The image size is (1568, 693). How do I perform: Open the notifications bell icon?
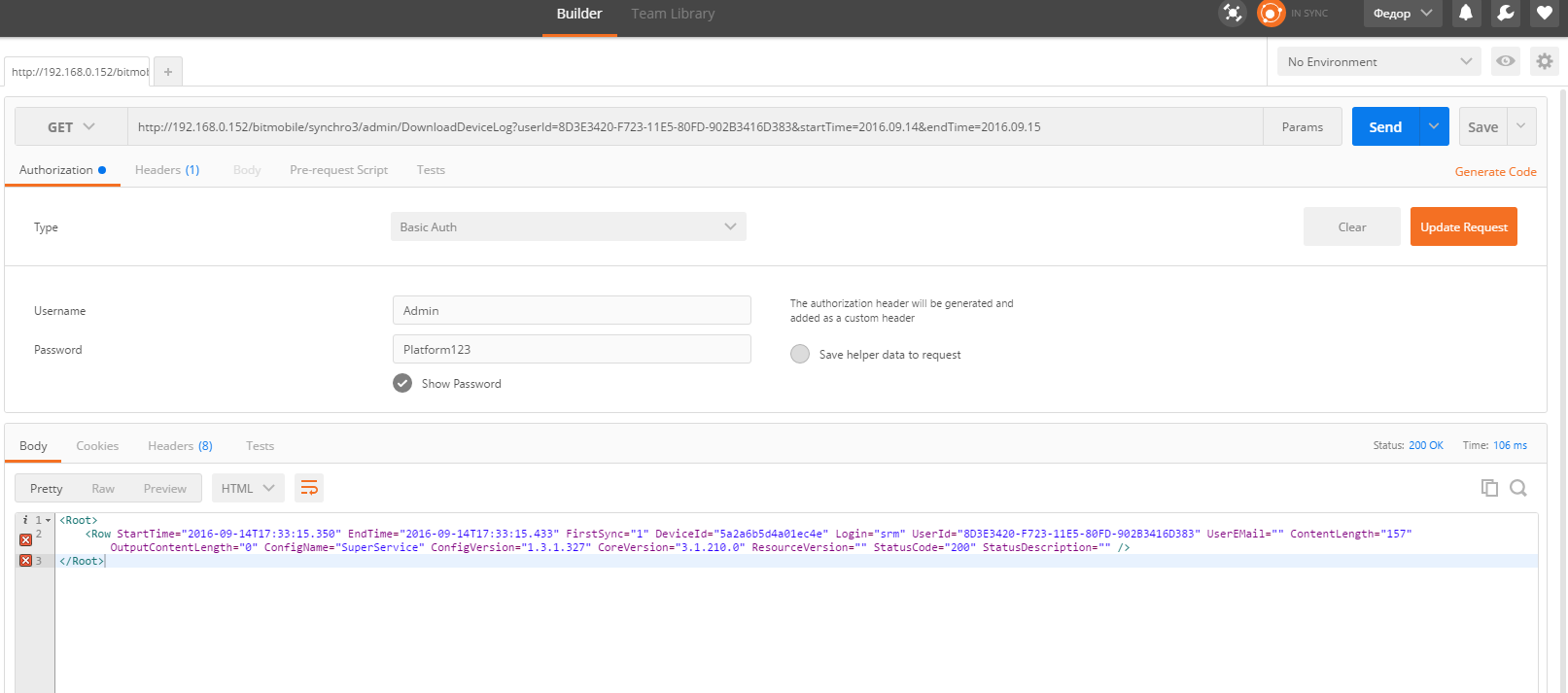click(x=1466, y=14)
